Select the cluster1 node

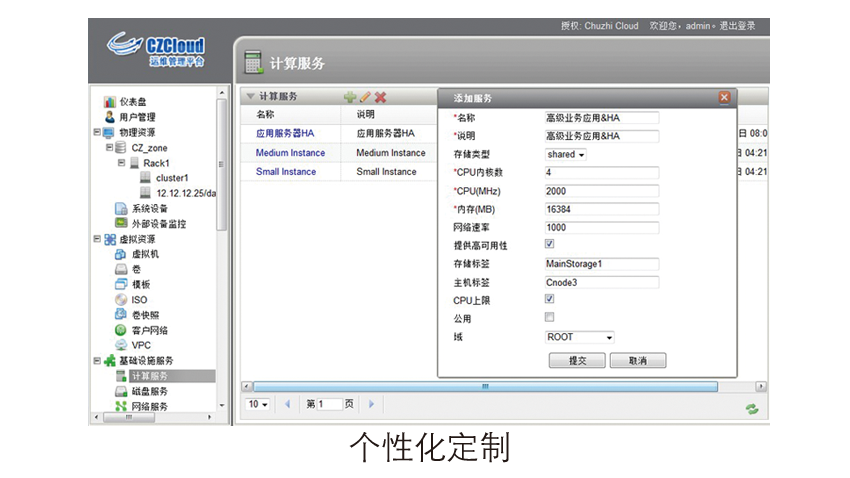point(172,178)
